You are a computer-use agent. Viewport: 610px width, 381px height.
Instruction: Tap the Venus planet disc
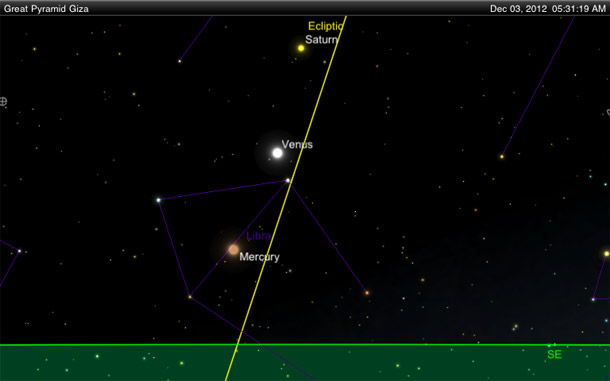pyautogui.click(x=277, y=153)
